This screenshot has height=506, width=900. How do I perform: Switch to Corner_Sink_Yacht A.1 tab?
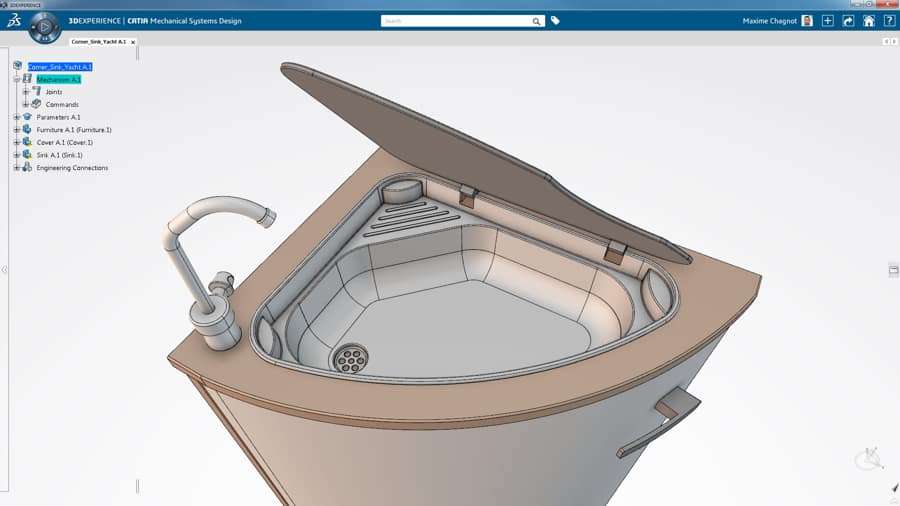99,42
